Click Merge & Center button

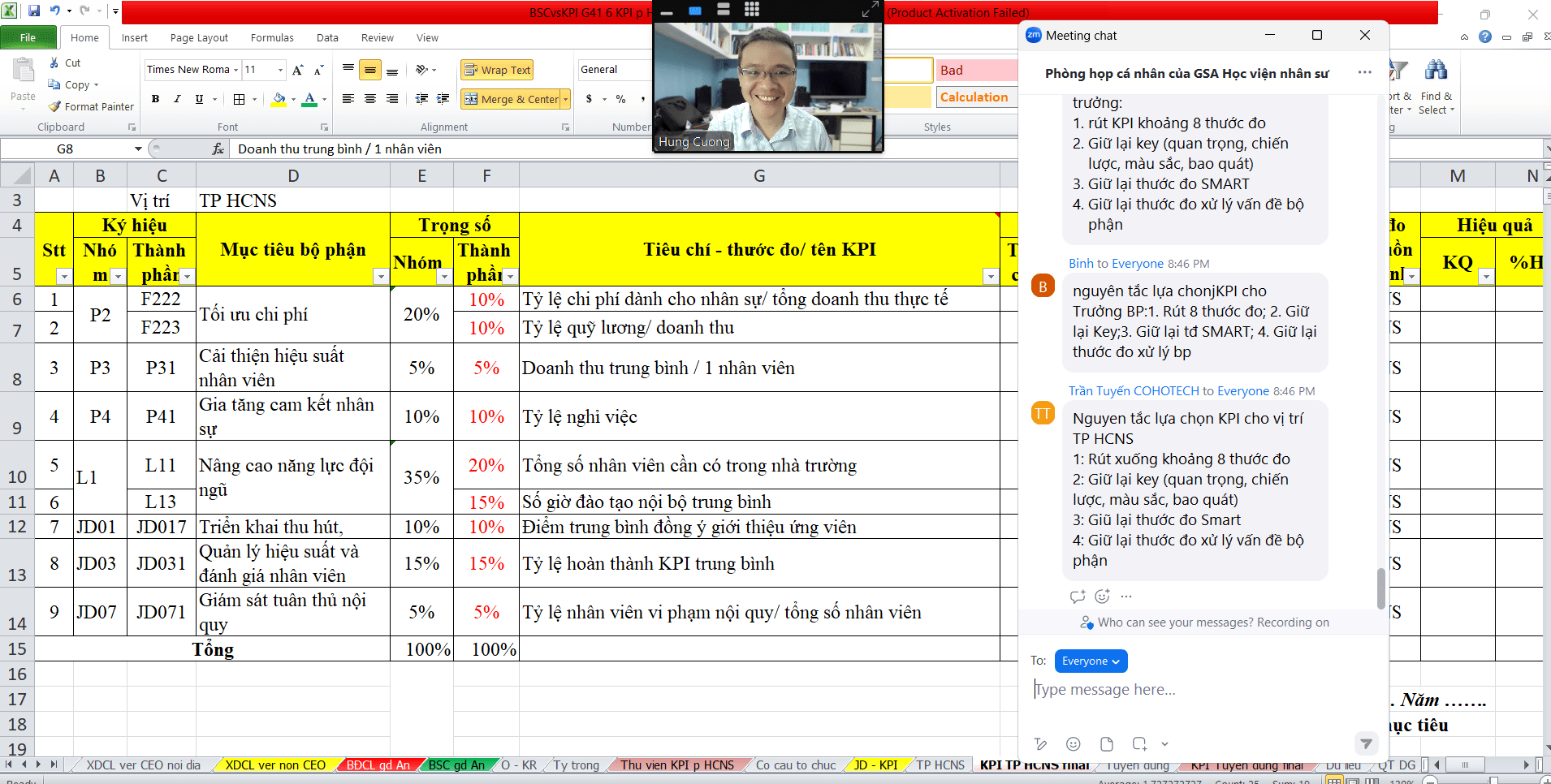(511, 99)
